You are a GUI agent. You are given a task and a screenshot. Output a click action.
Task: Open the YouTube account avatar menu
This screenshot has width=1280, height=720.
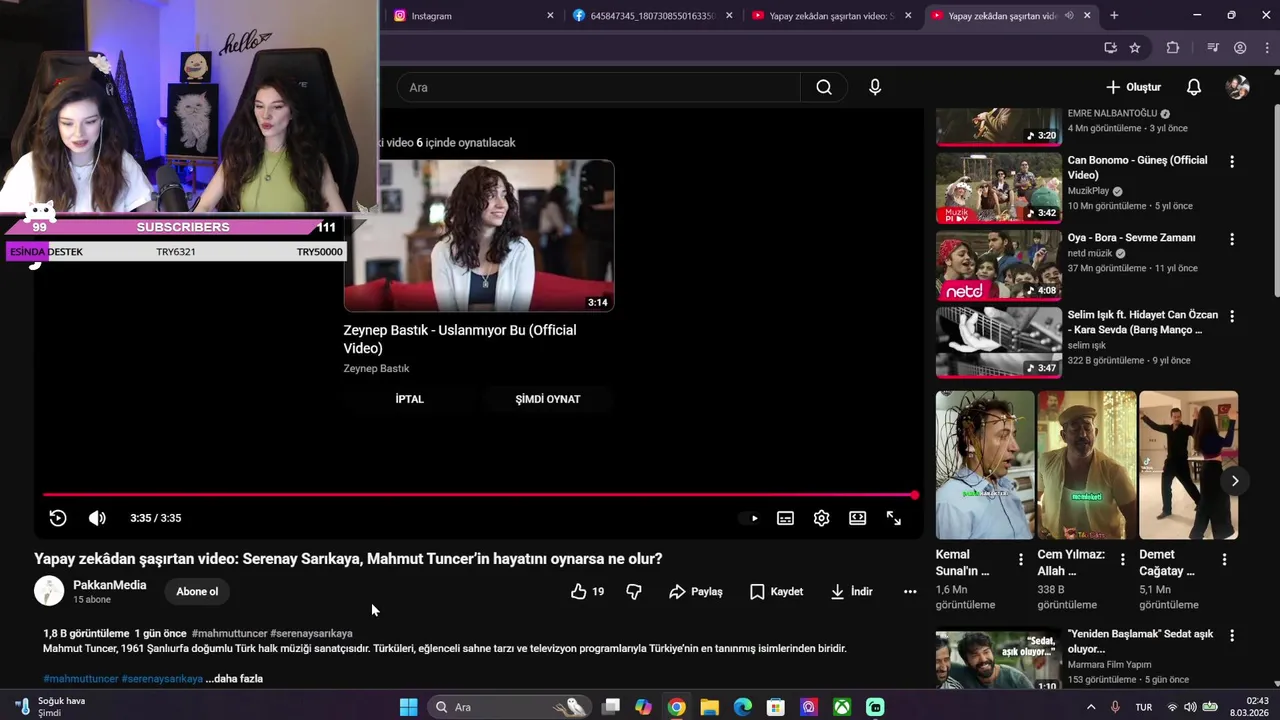[1238, 87]
